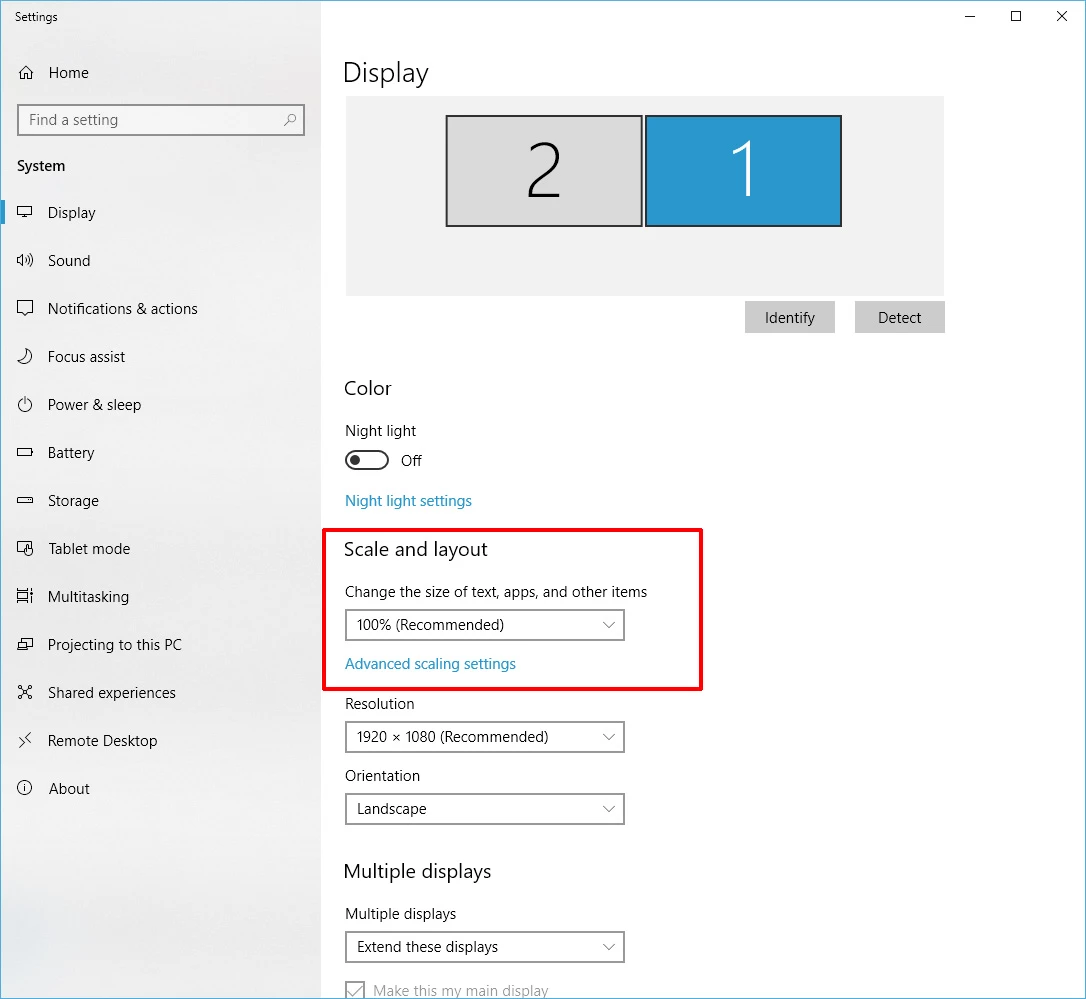This screenshot has height=999, width=1086.
Task: Open Focus assist page
Action: pyautogui.click(x=87, y=357)
